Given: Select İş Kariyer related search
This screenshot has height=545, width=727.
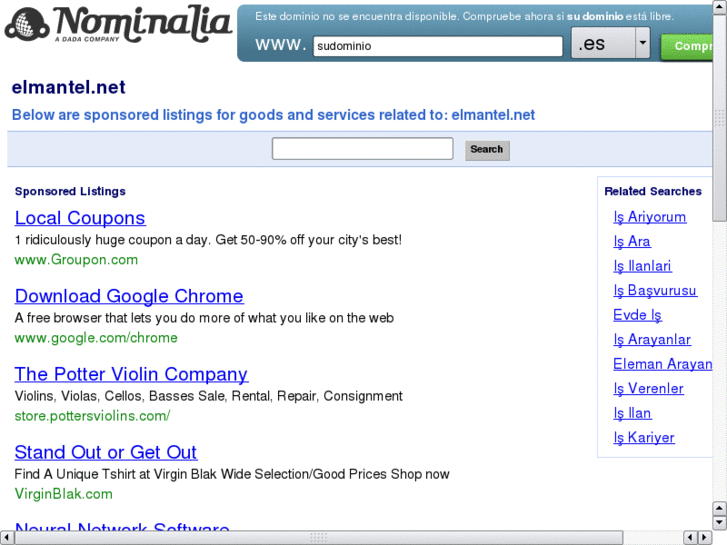Looking at the screenshot, I should pyautogui.click(x=644, y=438).
